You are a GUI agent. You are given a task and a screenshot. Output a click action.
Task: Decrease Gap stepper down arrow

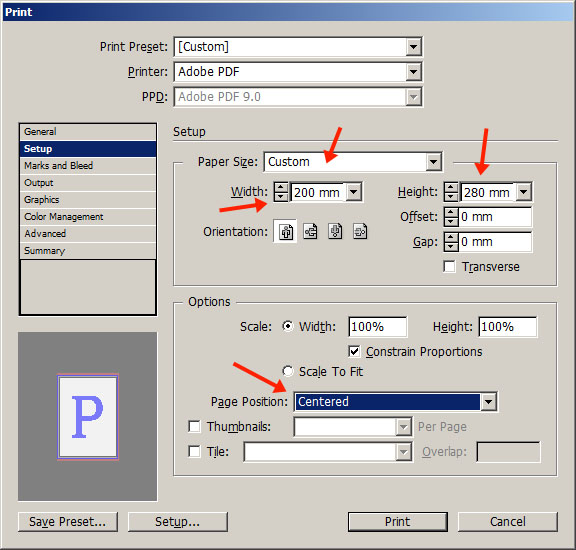tap(451, 246)
